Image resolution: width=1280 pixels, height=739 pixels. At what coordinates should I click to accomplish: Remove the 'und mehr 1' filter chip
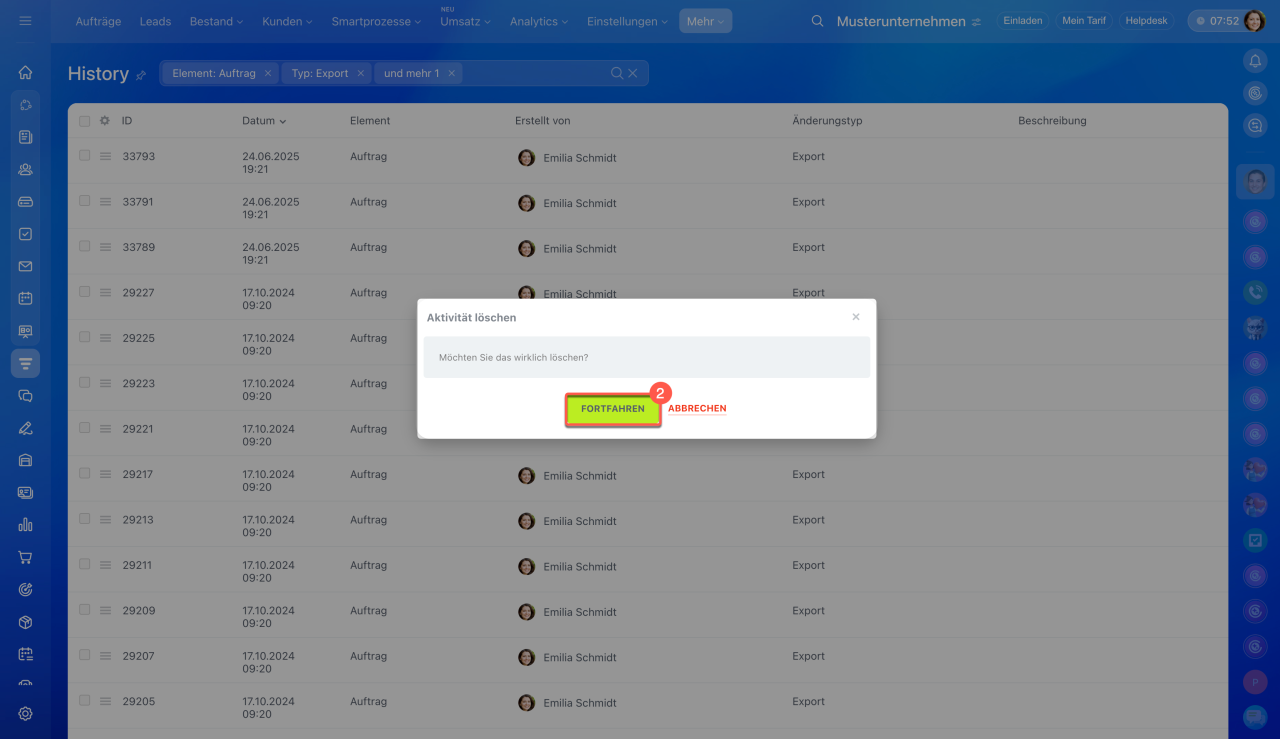point(451,73)
